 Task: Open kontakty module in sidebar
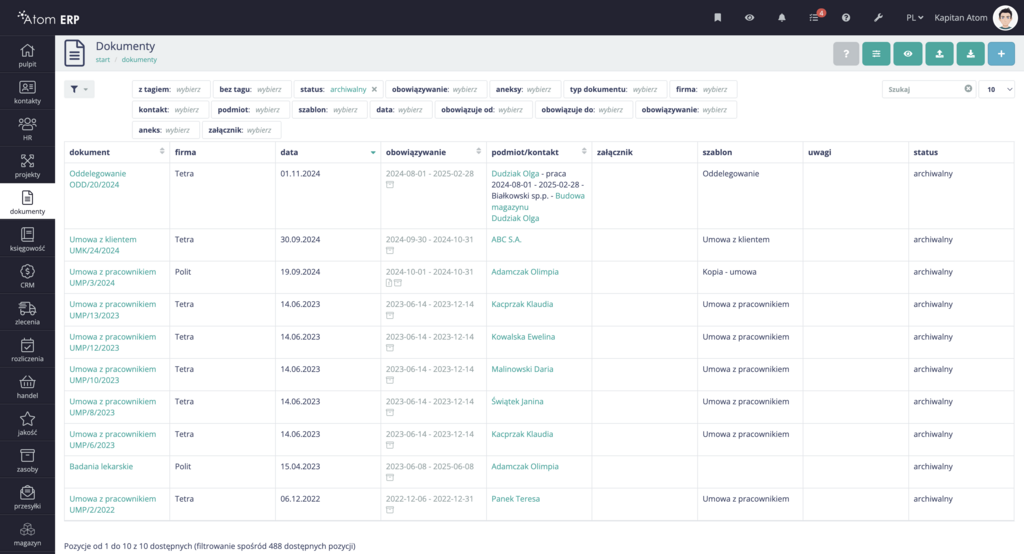(x=27, y=92)
